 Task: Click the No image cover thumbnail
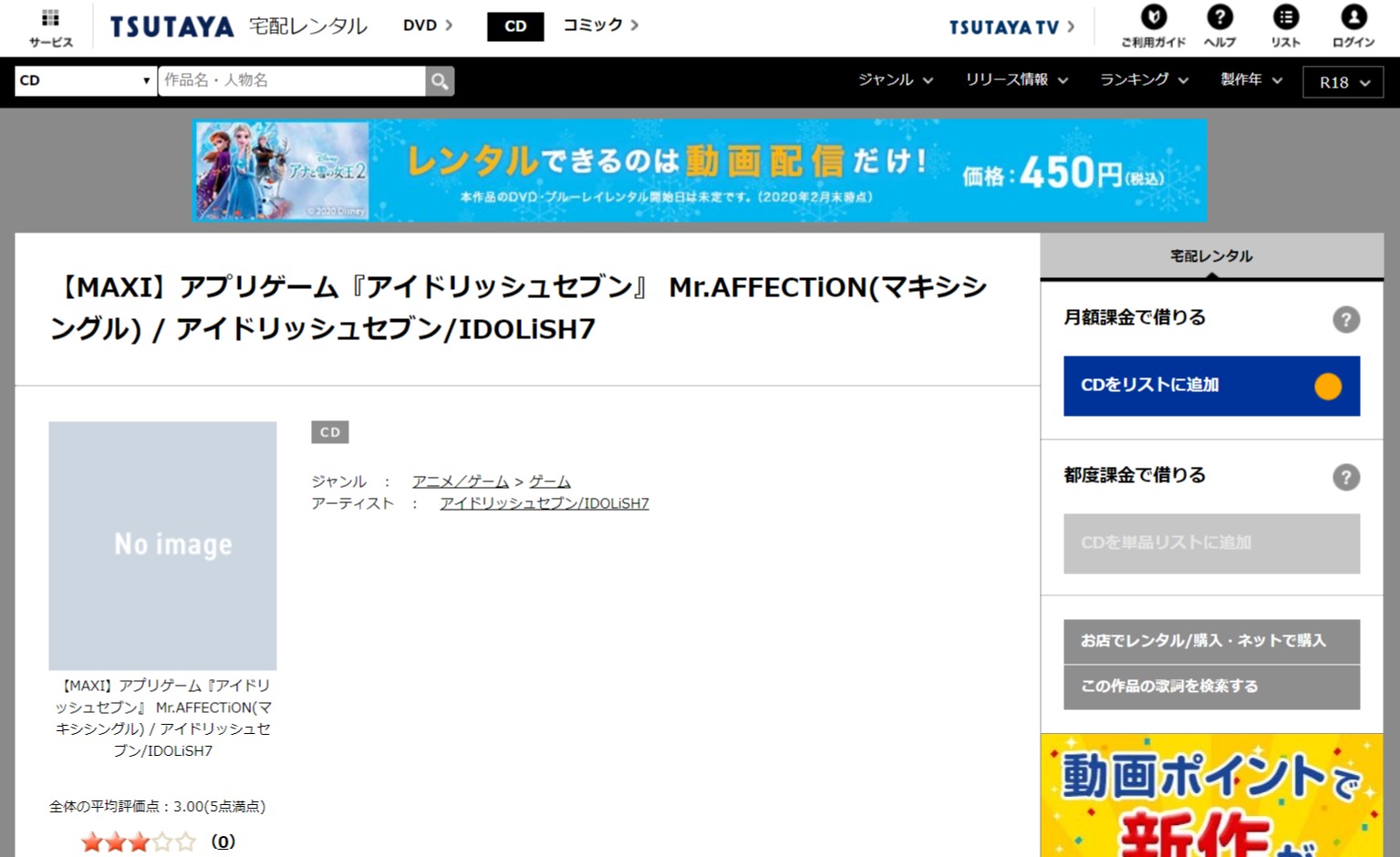coord(162,545)
